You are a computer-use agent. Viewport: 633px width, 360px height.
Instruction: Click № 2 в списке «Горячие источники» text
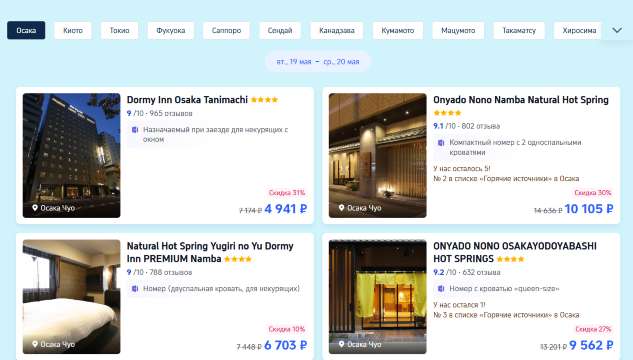(x=506, y=178)
